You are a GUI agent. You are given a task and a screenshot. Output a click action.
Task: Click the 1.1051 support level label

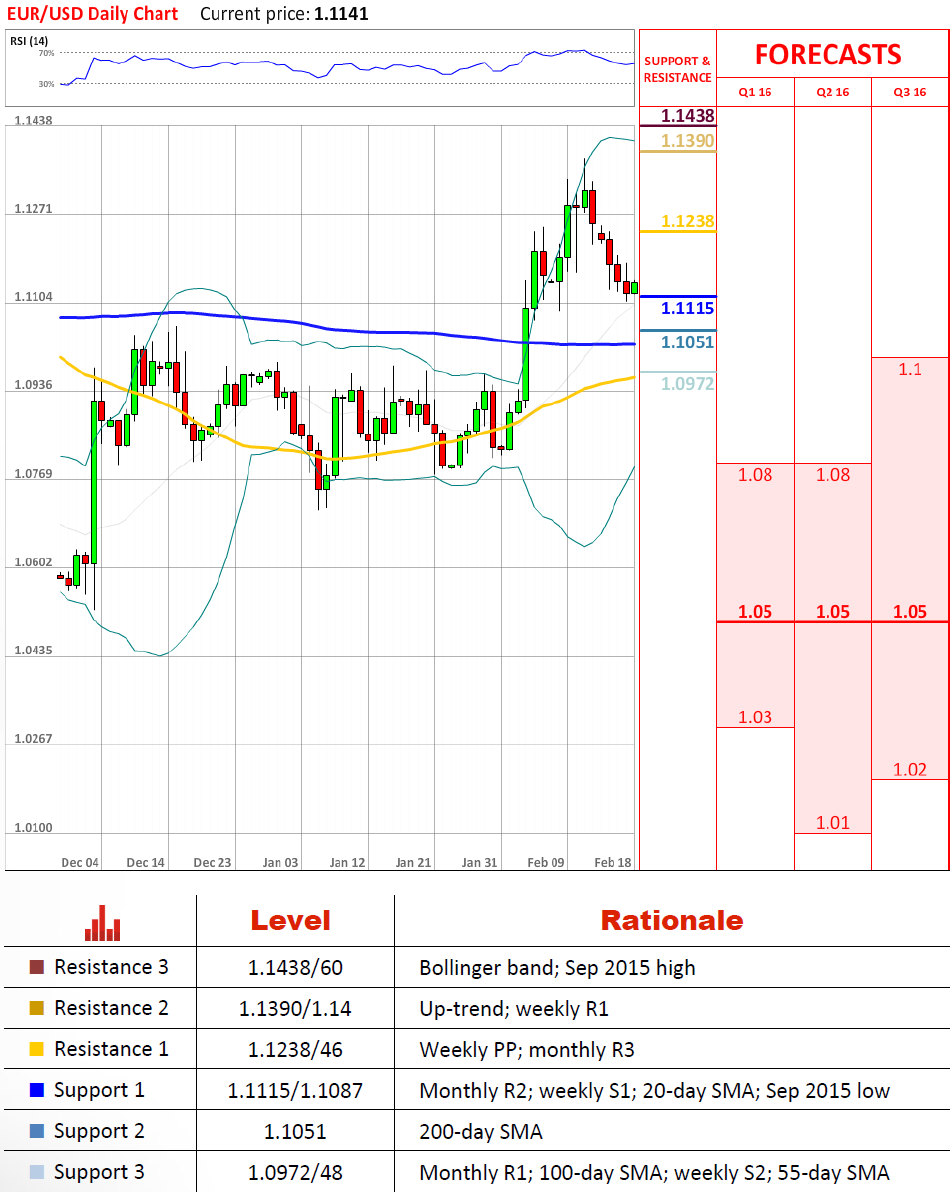click(687, 342)
